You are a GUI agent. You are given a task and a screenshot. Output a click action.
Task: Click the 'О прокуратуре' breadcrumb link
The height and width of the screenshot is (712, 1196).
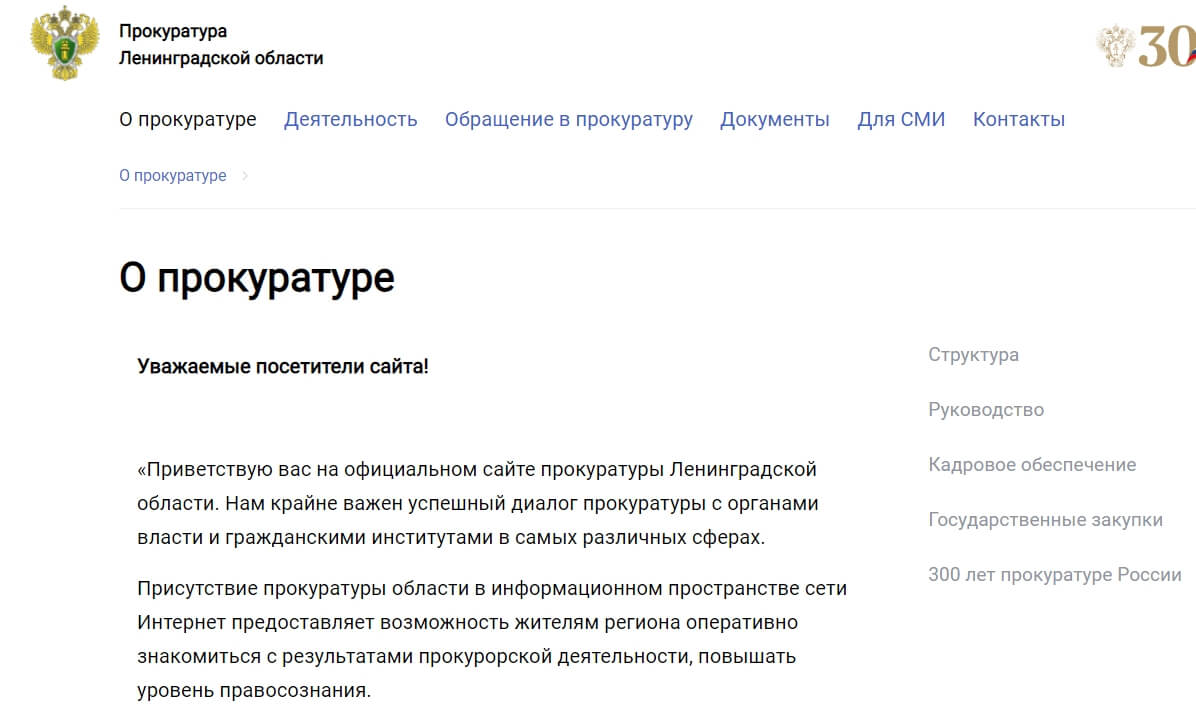tap(172, 176)
